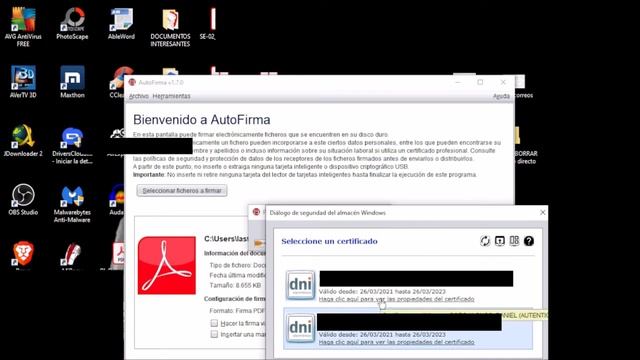Enable the Insertar una marca checkbox

(214, 334)
